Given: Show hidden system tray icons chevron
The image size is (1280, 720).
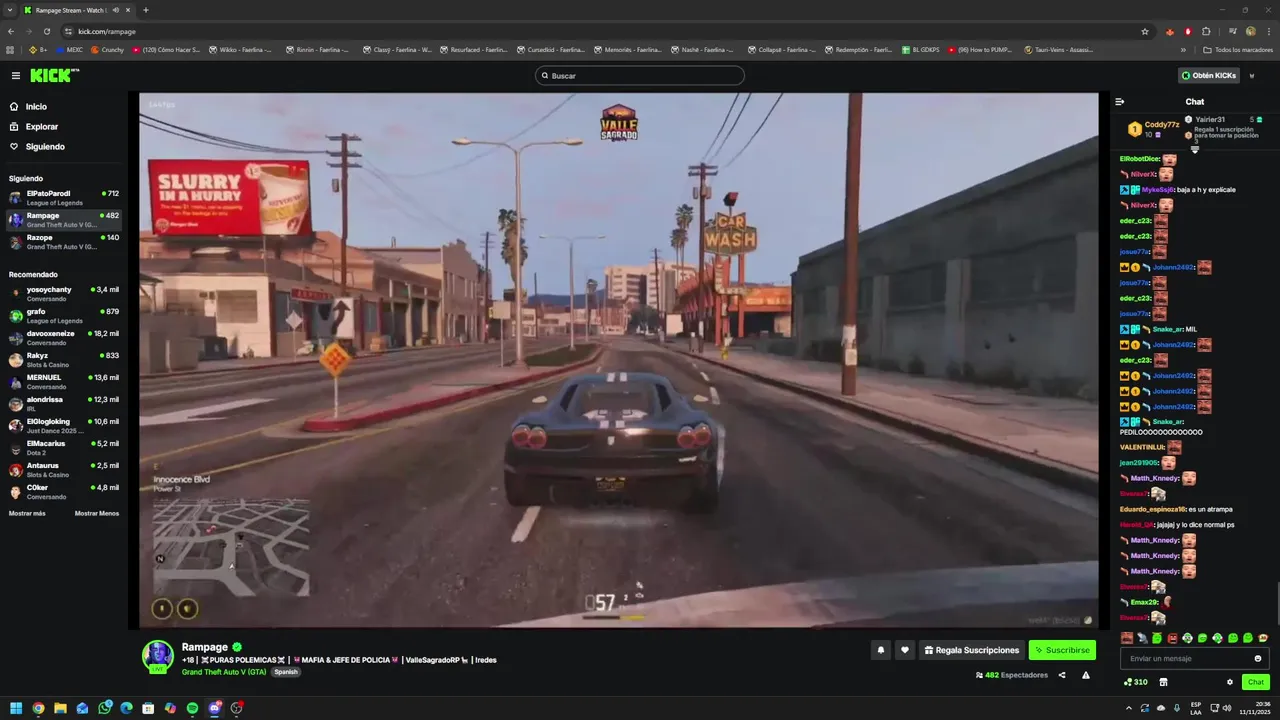Looking at the screenshot, I should coord(1129,708).
